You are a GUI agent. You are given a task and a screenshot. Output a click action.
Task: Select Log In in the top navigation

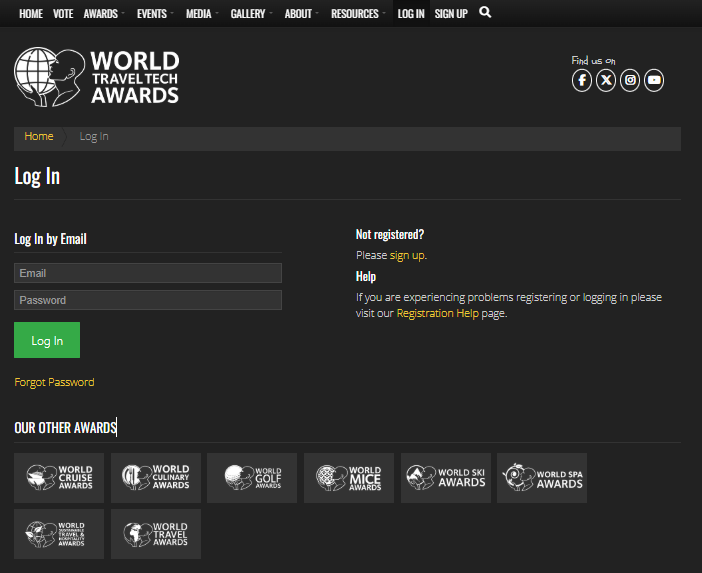coord(411,14)
